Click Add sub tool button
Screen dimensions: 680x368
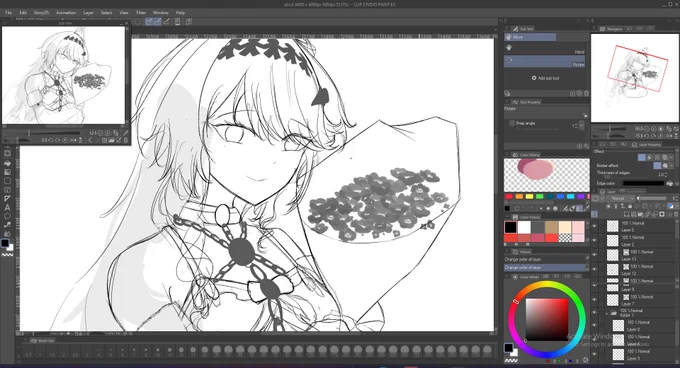[x=545, y=78]
